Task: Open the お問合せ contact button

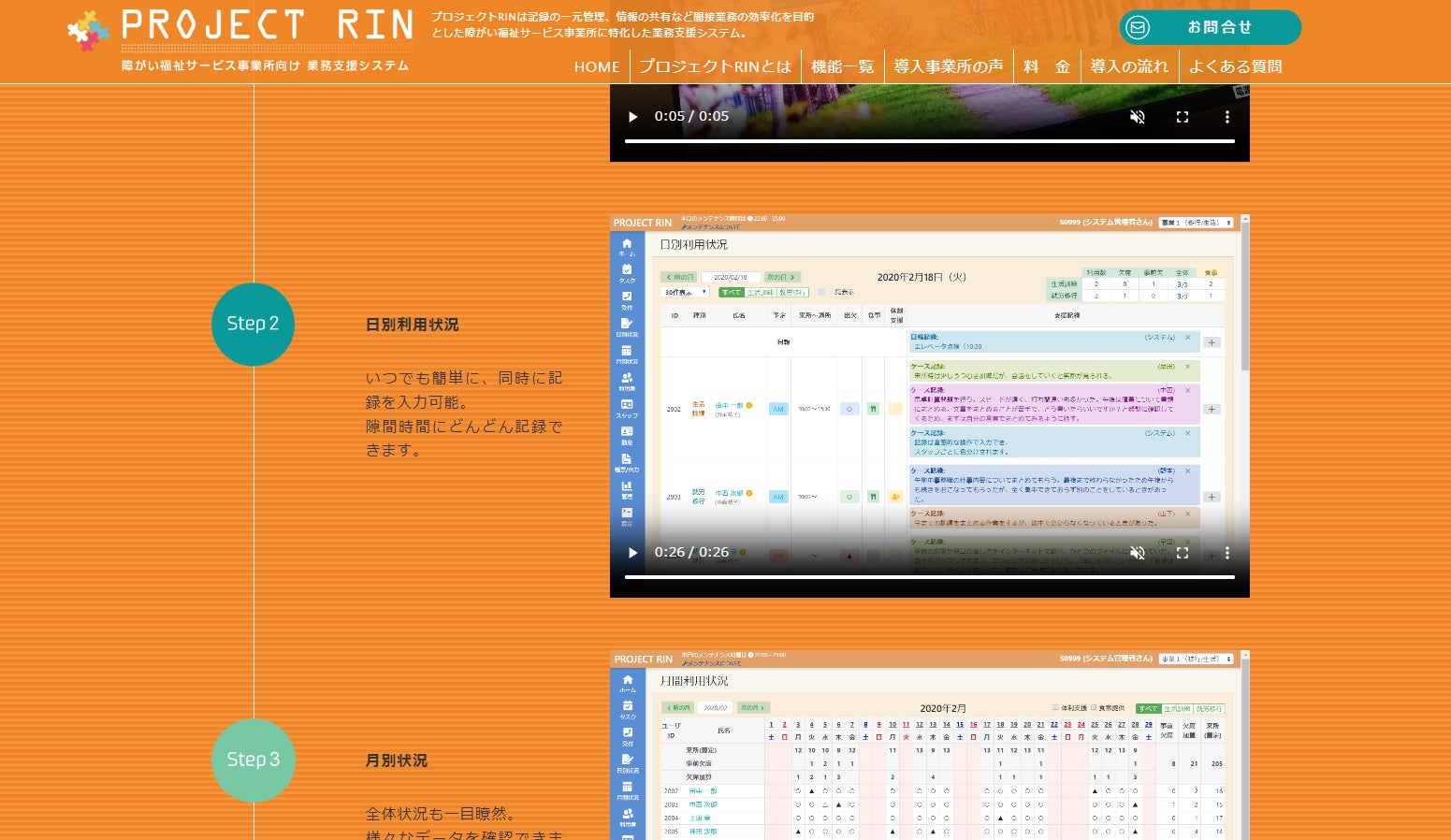Action: [1210, 27]
